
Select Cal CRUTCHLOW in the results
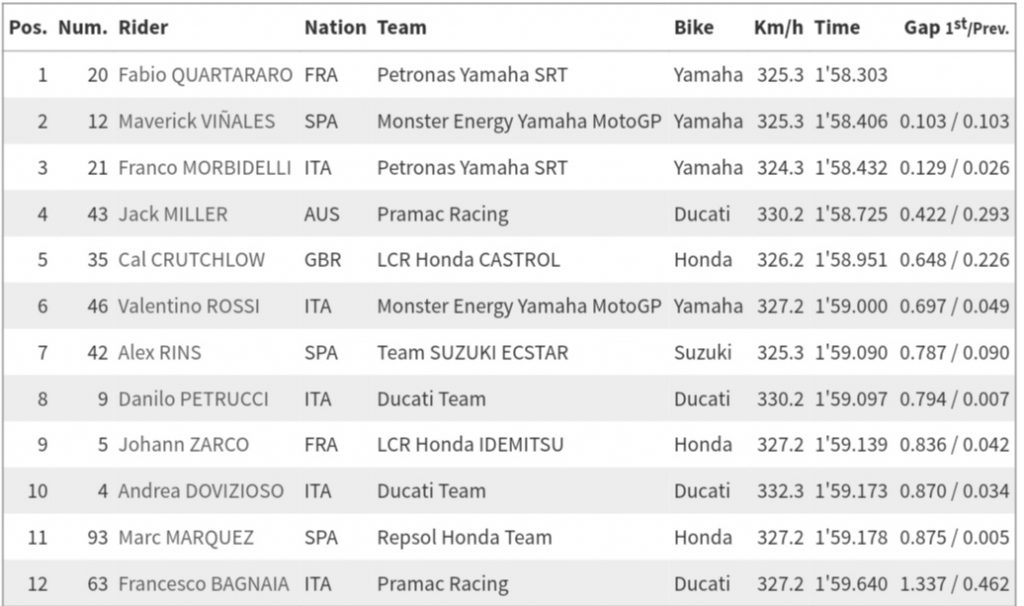point(191,260)
